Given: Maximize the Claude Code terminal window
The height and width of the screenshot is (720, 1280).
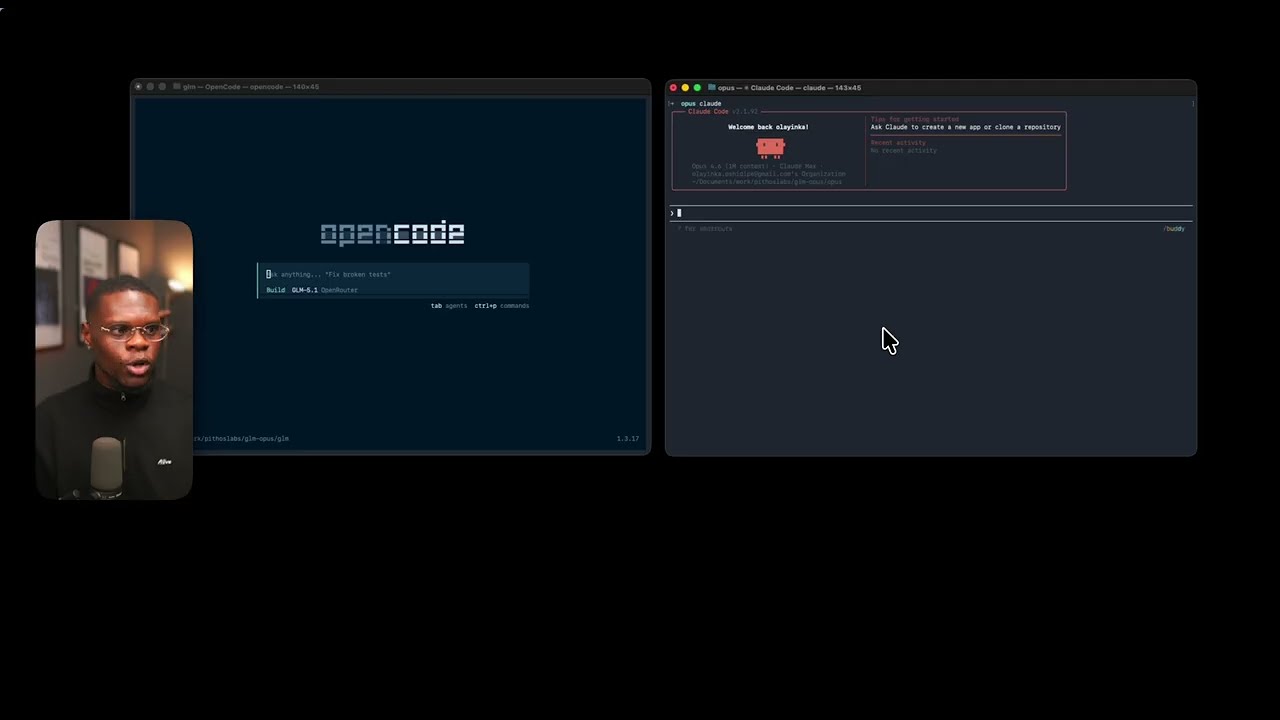Looking at the screenshot, I should tap(697, 88).
